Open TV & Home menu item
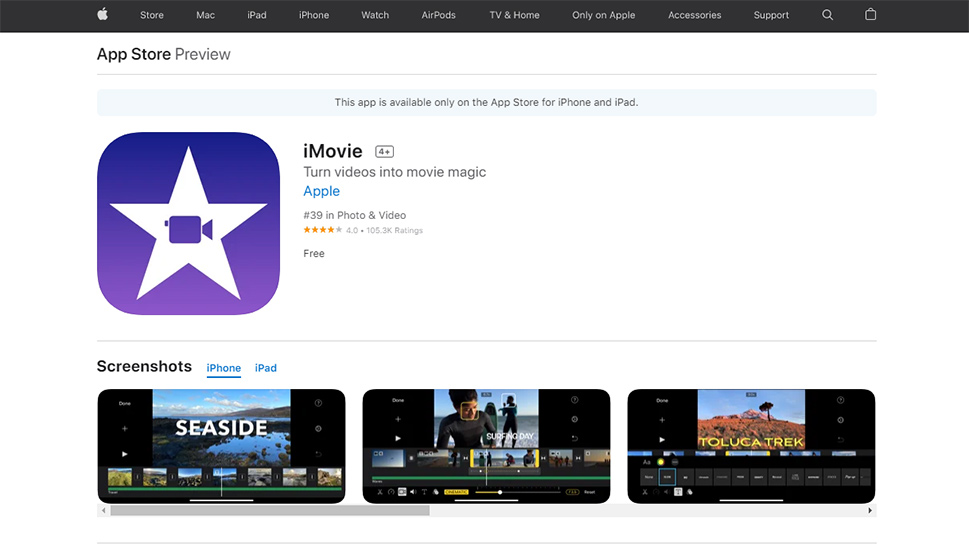The image size is (969, 553). click(x=514, y=15)
